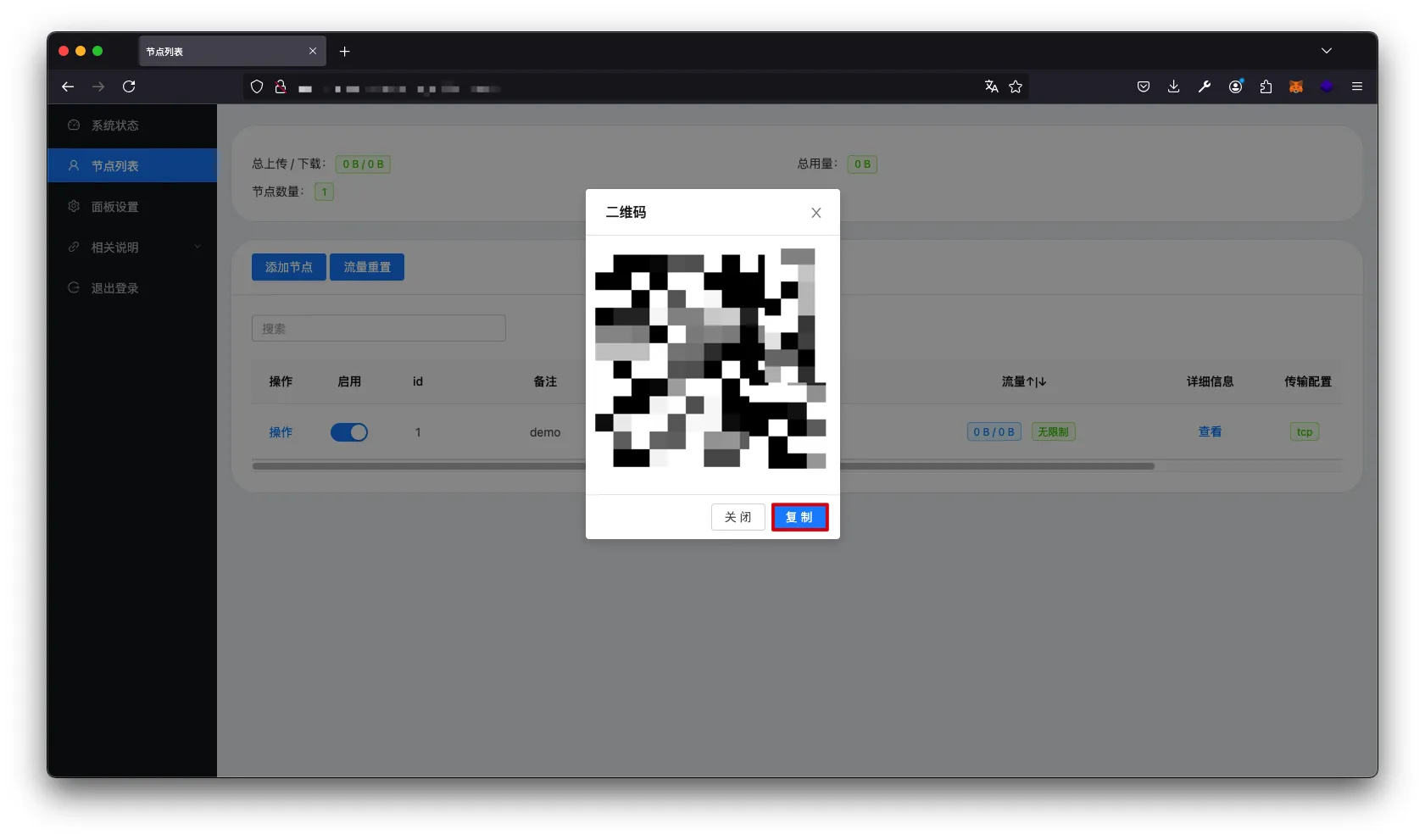This screenshot has width=1425, height=840.
Task: Open the list all tabs dropdown
Action: [1327, 51]
